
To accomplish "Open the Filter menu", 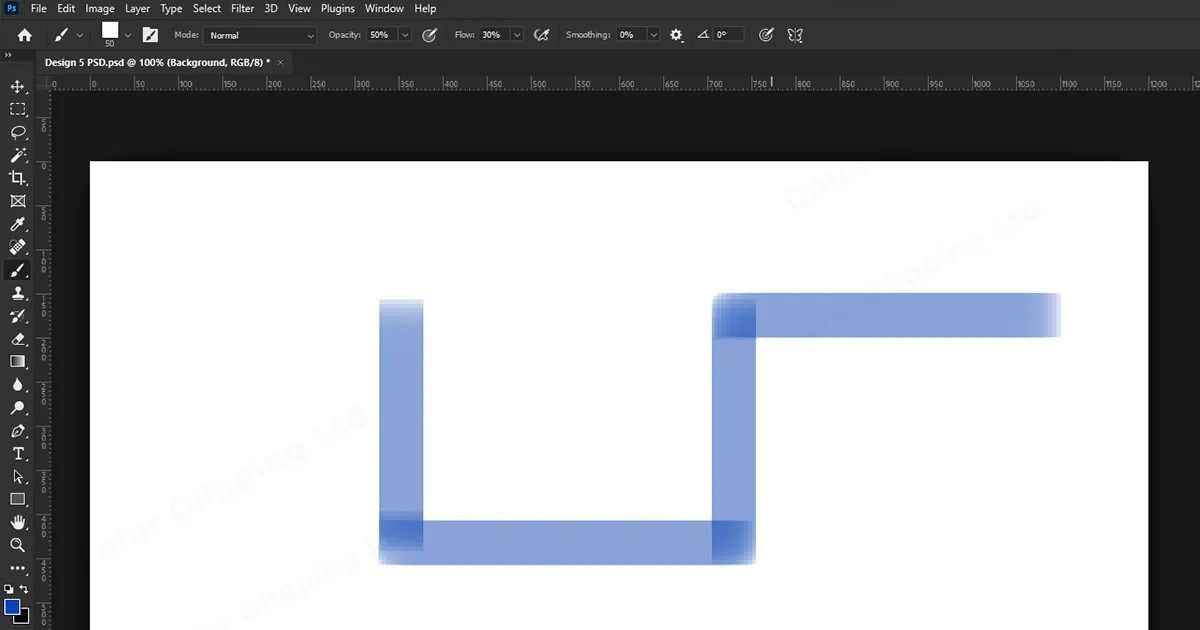I will click(x=242, y=8).
